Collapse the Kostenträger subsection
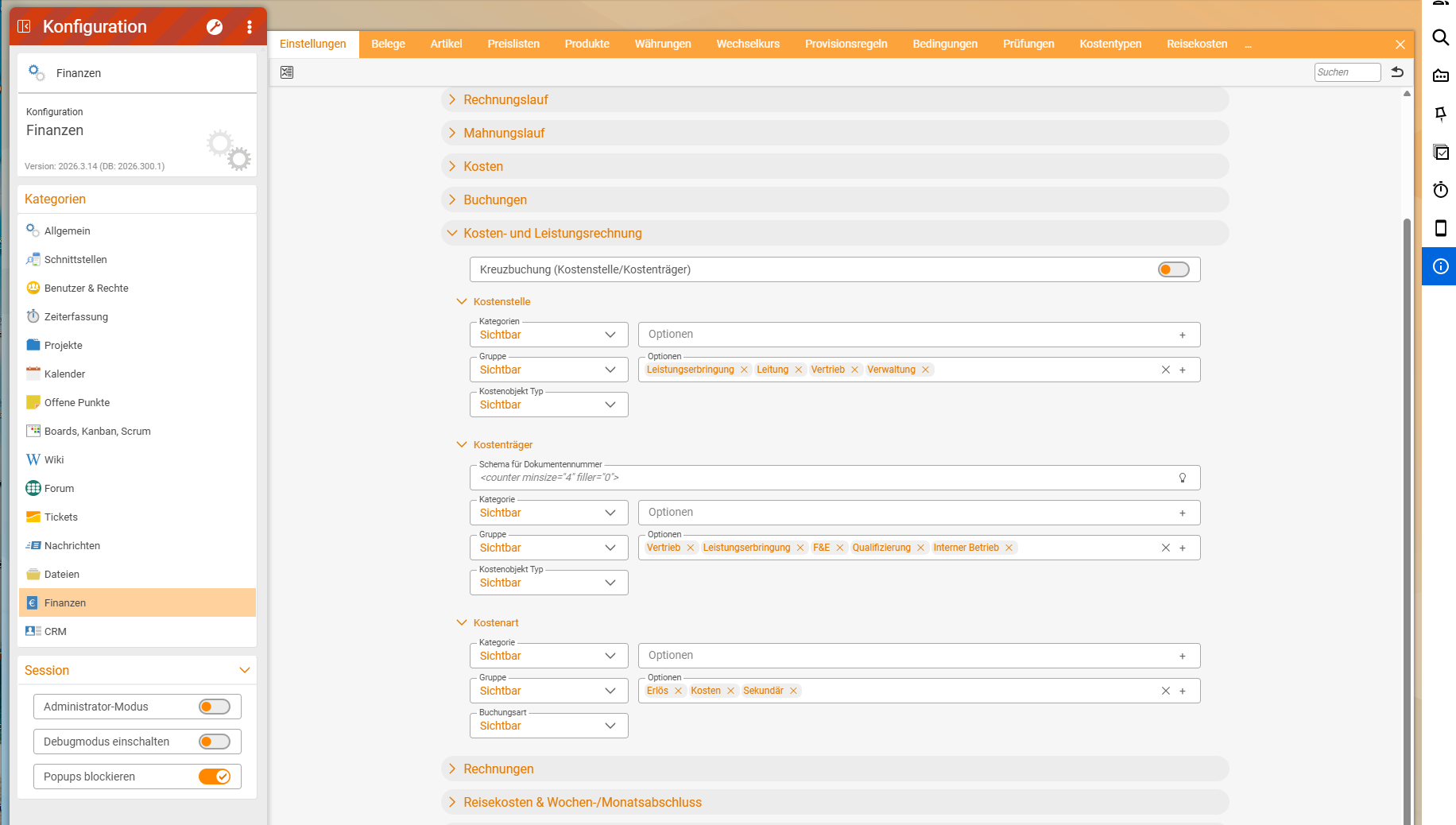 tap(462, 444)
